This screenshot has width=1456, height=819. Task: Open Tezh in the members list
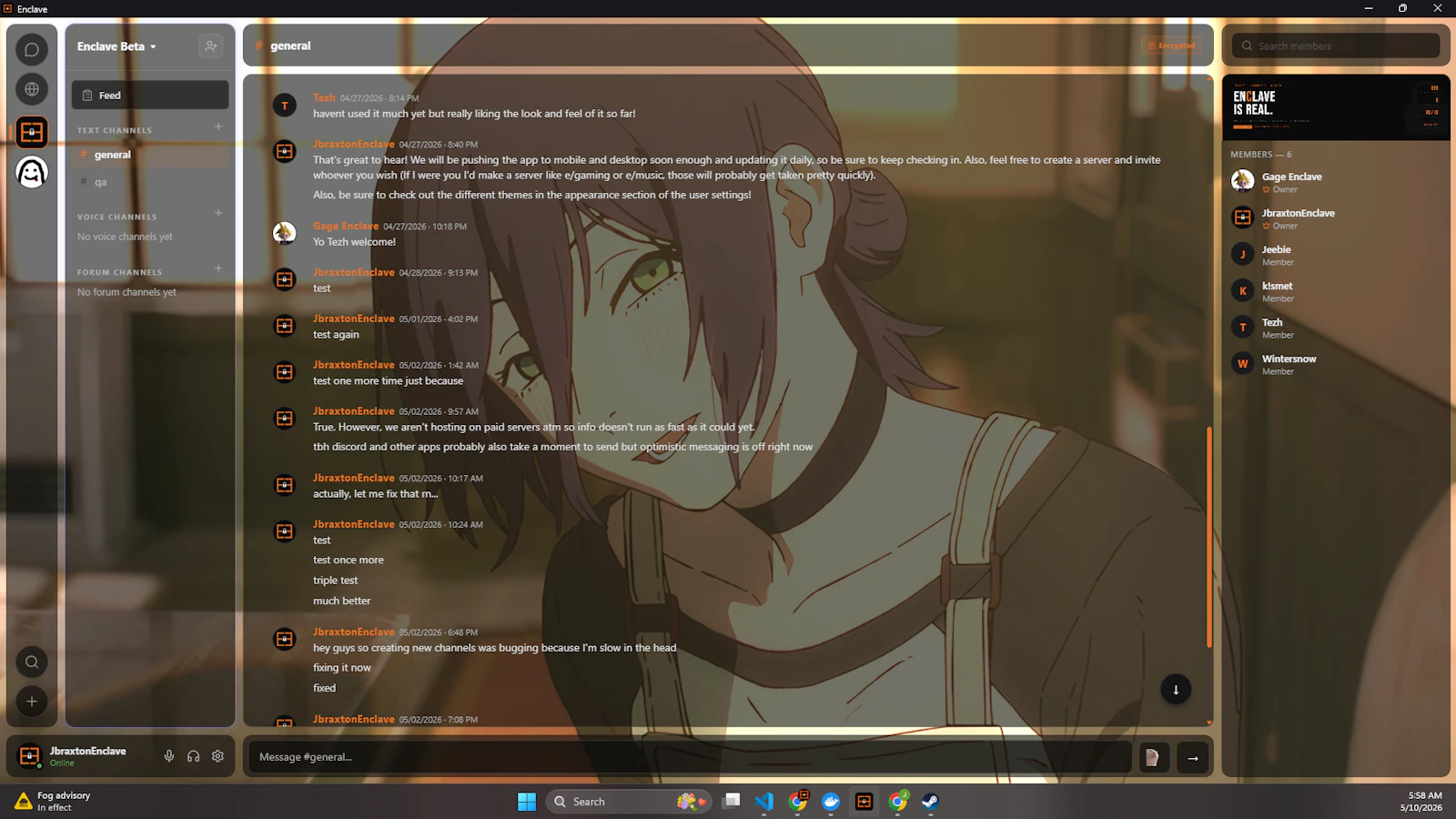[x=1335, y=328]
